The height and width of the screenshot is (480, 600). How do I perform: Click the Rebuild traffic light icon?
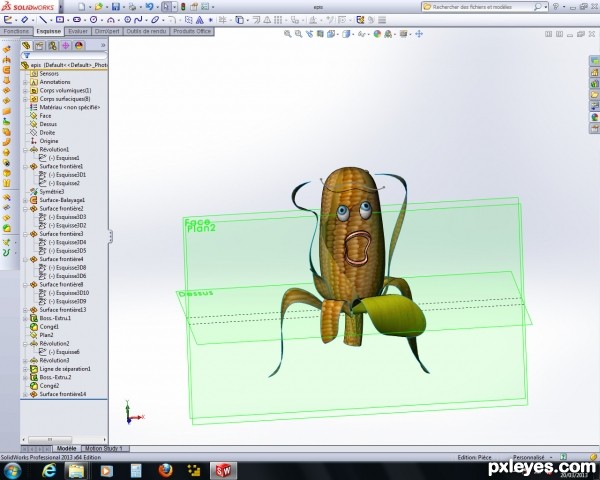coord(183,7)
